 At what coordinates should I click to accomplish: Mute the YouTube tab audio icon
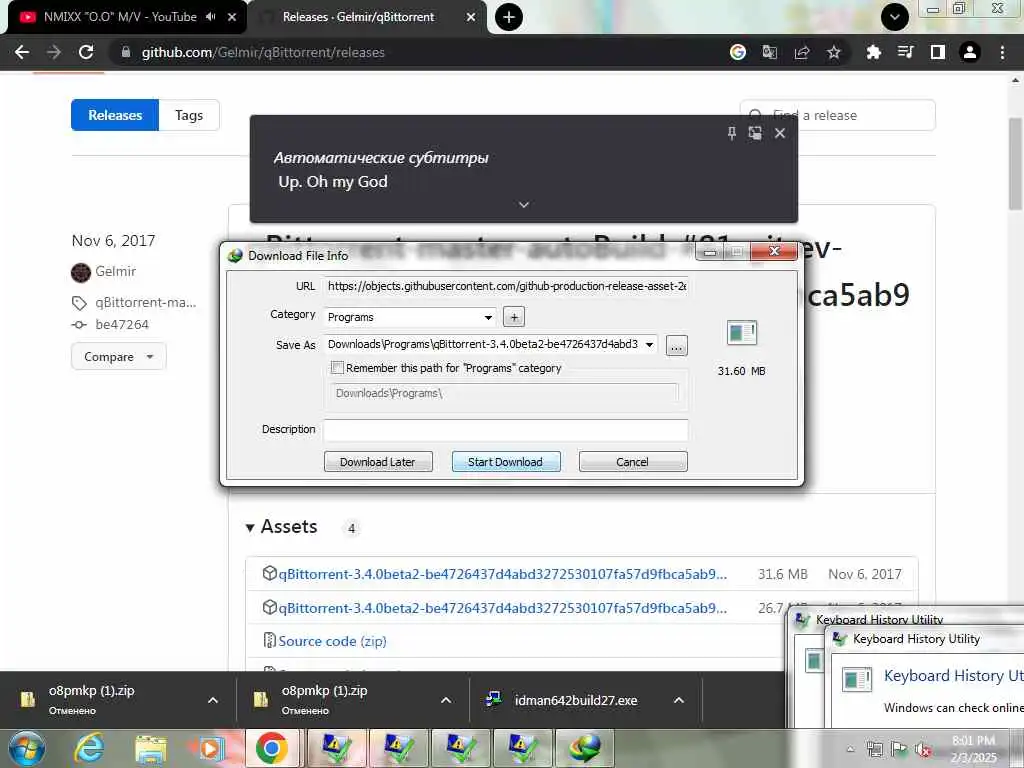tap(210, 17)
